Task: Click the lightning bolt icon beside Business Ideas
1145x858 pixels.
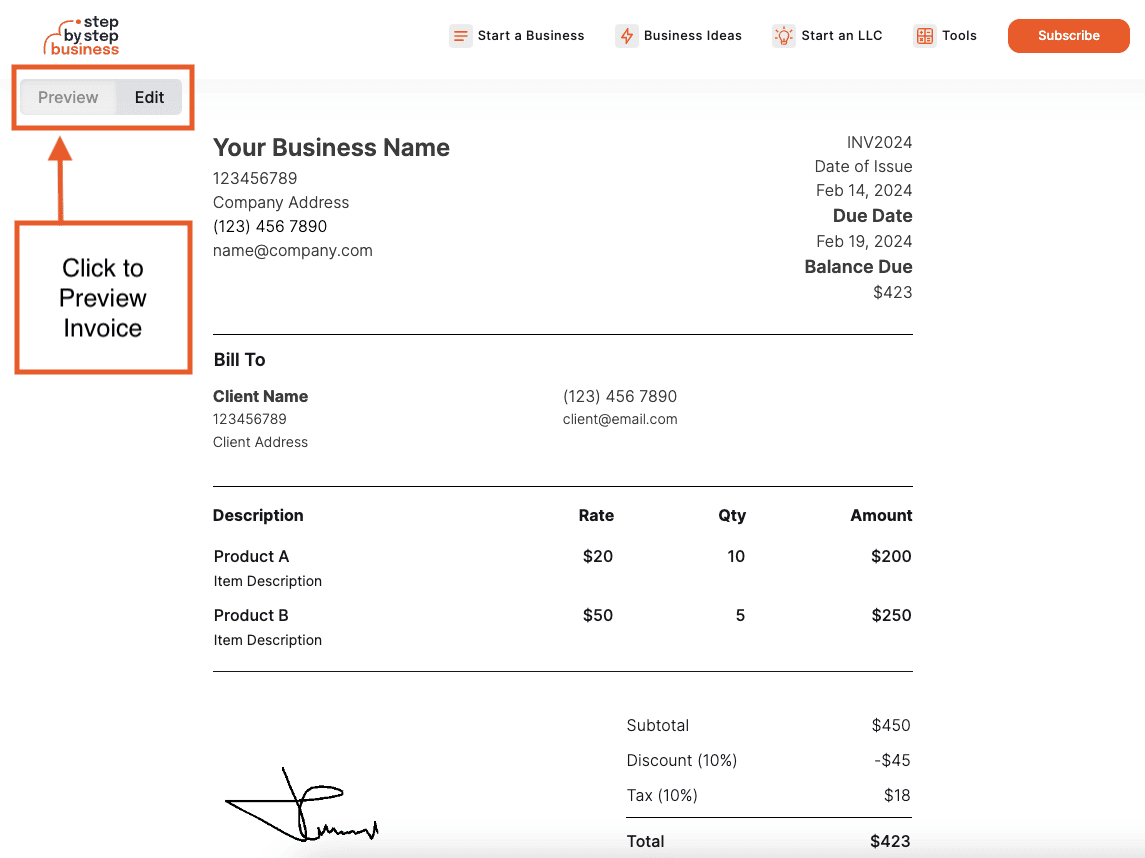Action: [x=627, y=36]
